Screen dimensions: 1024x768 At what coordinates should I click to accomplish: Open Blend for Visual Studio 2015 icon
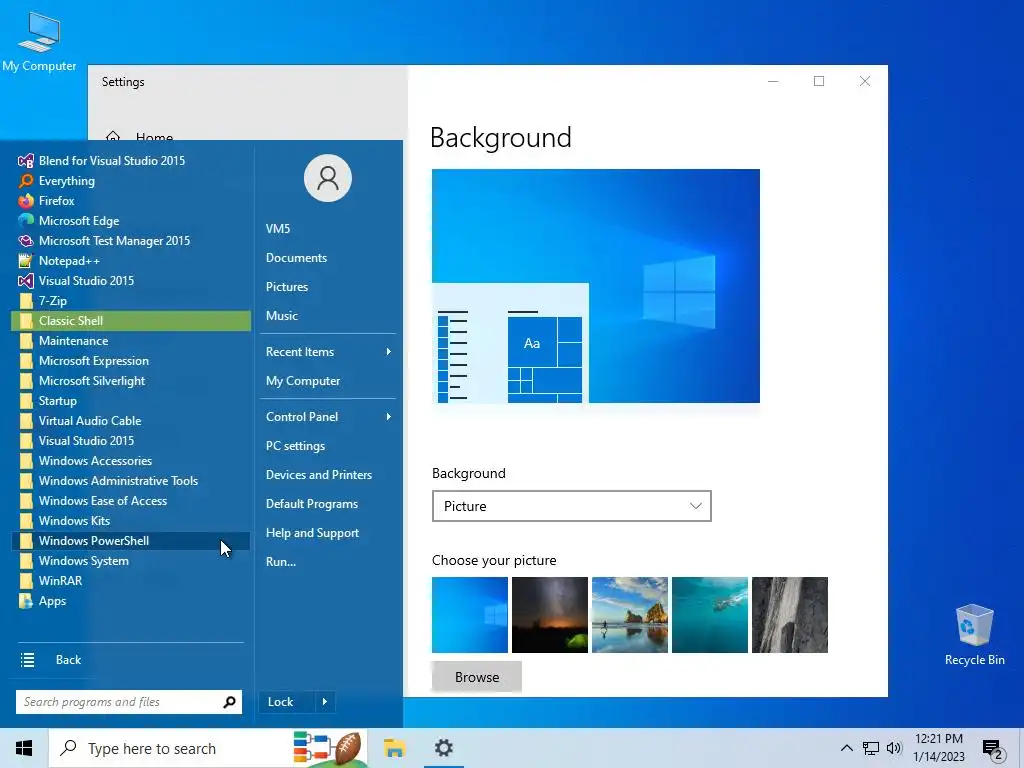coord(25,161)
